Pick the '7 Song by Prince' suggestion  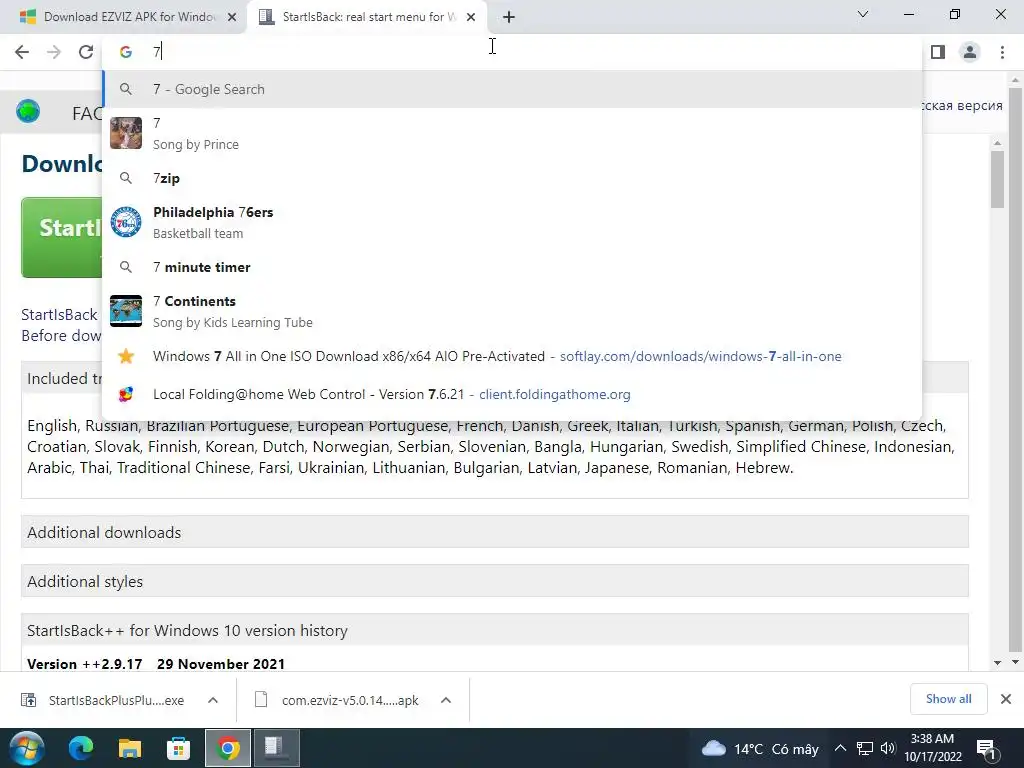(512, 133)
